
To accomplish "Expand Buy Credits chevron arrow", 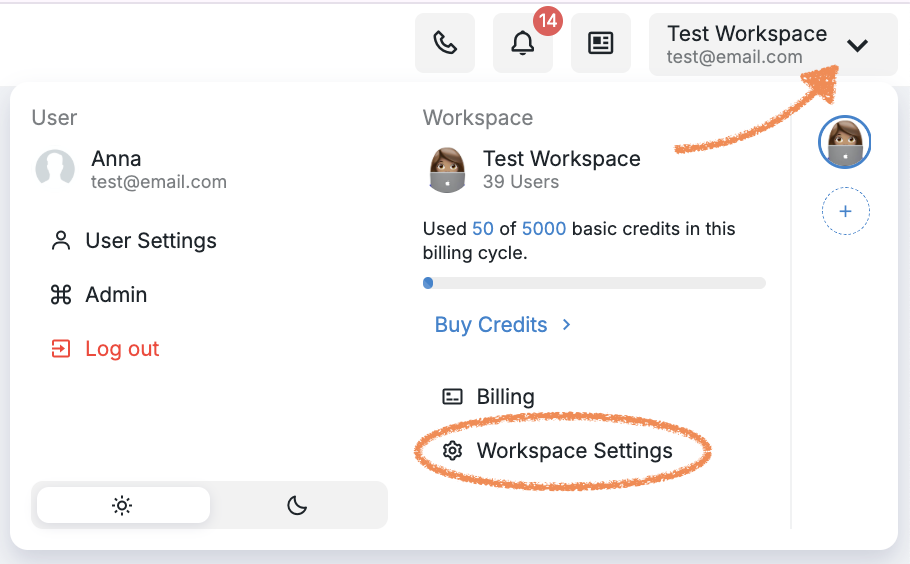I will [567, 325].
